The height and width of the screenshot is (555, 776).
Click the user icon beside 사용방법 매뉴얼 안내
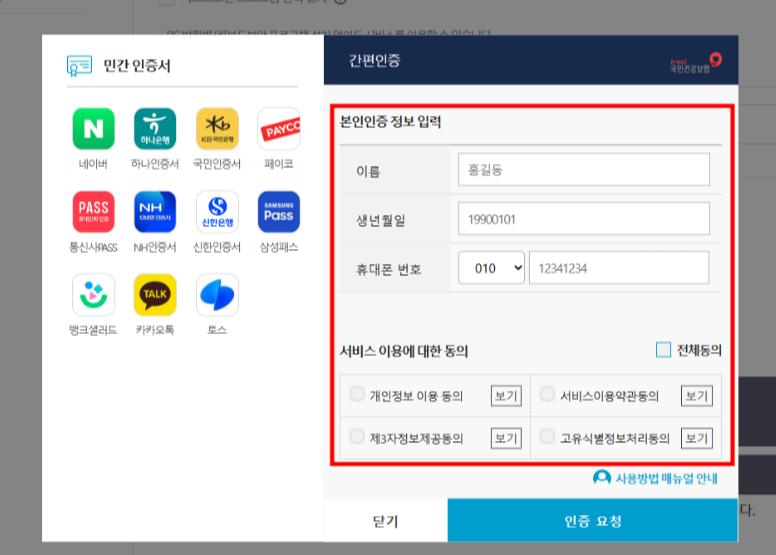602,478
